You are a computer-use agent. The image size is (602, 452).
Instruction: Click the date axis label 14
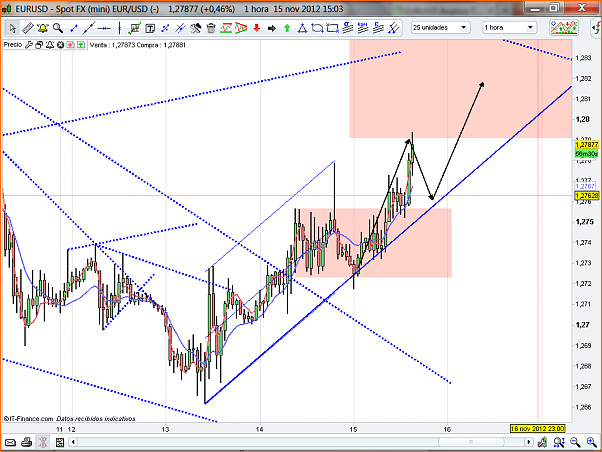260,429
